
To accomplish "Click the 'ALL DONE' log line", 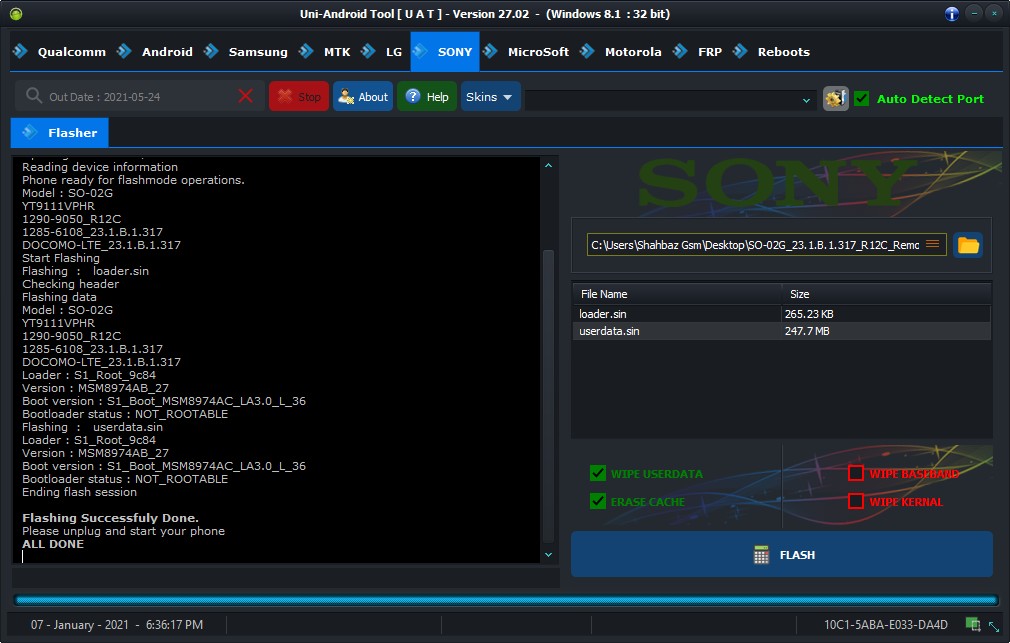I will (x=53, y=544).
